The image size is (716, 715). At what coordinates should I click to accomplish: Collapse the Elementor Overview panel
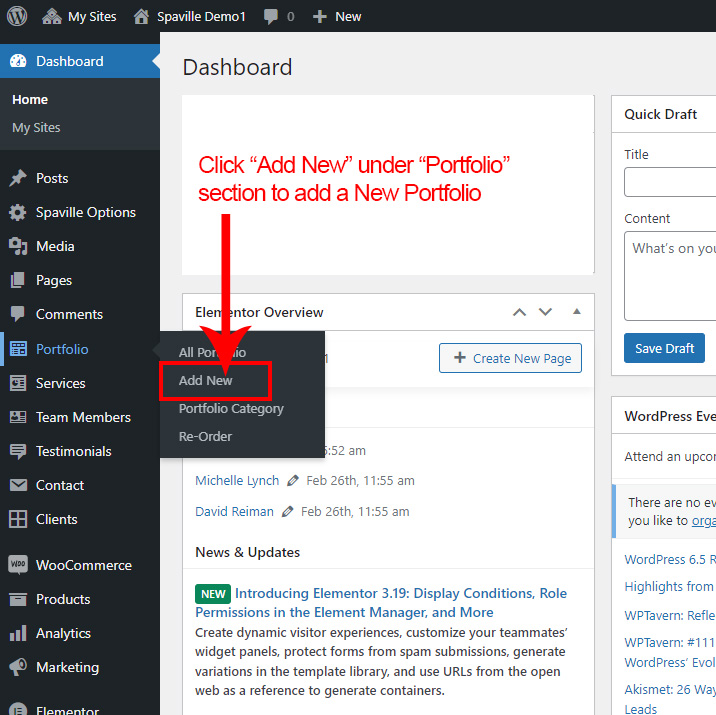576,312
